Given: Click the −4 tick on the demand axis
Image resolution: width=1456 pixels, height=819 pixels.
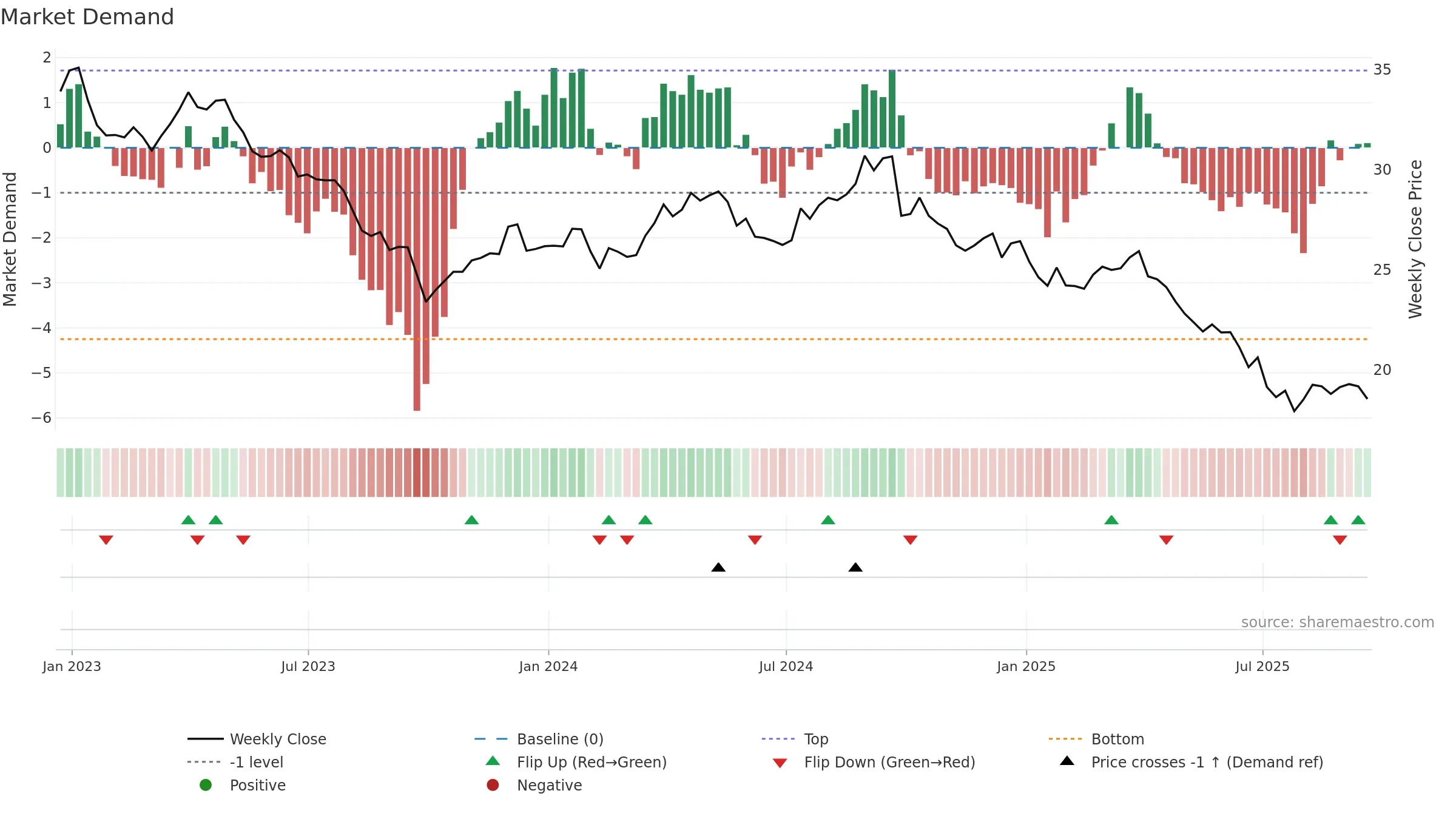Looking at the screenshot, I should click(x=42, y=328).
